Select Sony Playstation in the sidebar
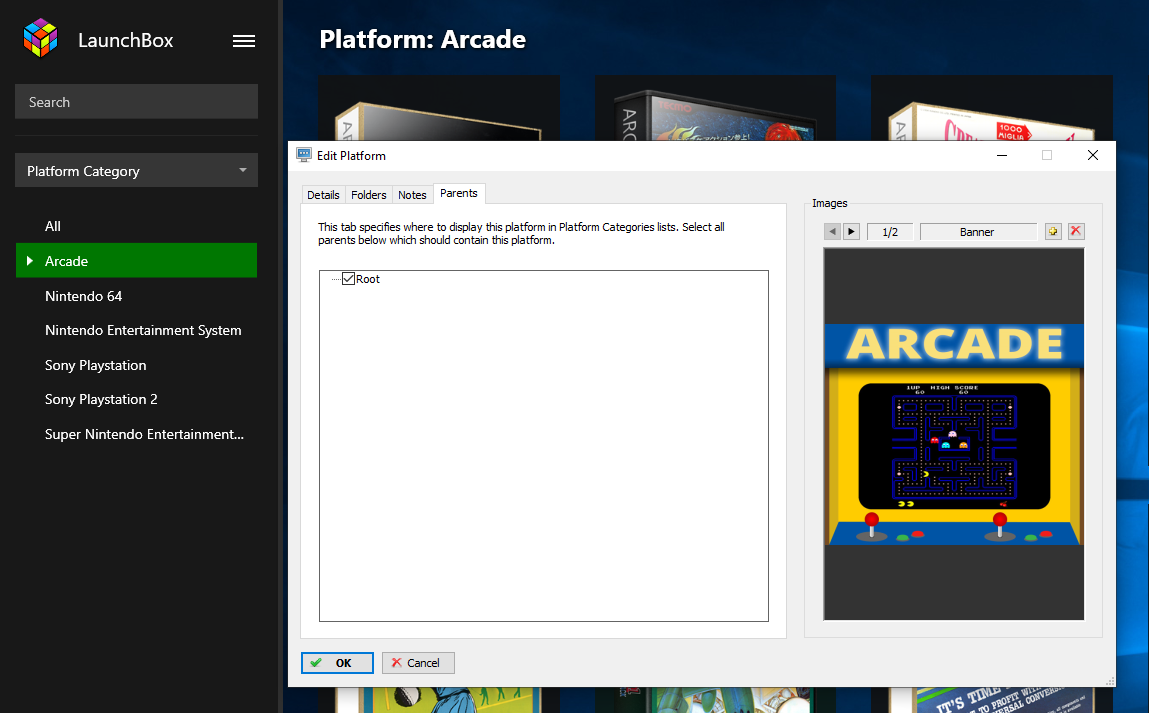The height and width of the screenshot is (713, 1149). point(95,365)
